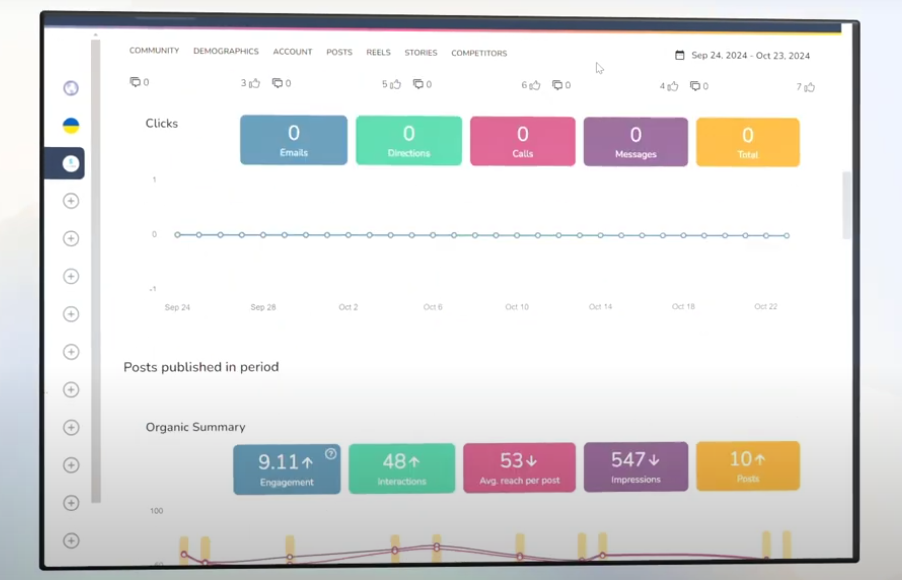Select the Stories tab
Screen dimensions: 902x580
pyautogui.click(x=421, y=53)
